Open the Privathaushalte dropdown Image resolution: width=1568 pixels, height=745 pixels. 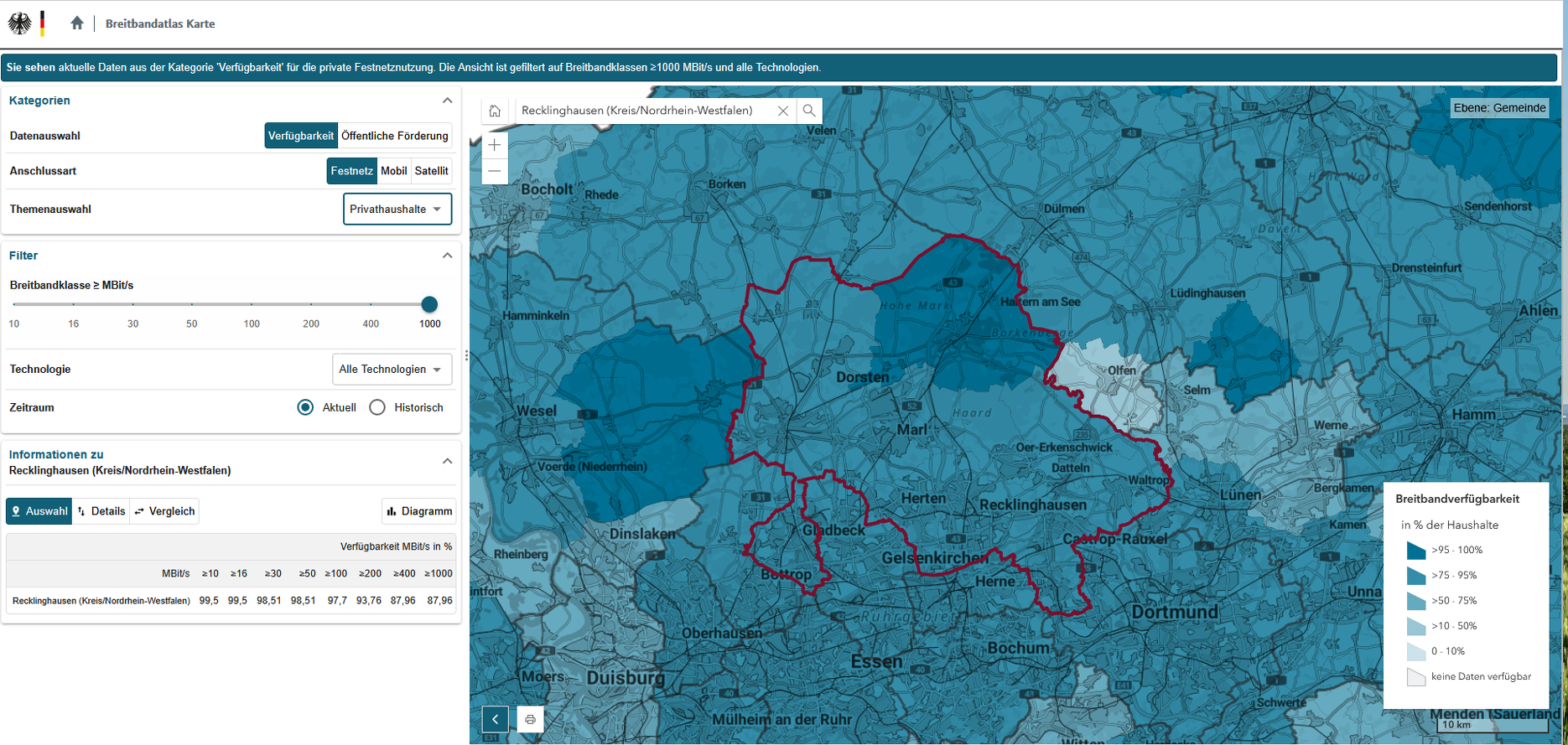click(397, 210)
